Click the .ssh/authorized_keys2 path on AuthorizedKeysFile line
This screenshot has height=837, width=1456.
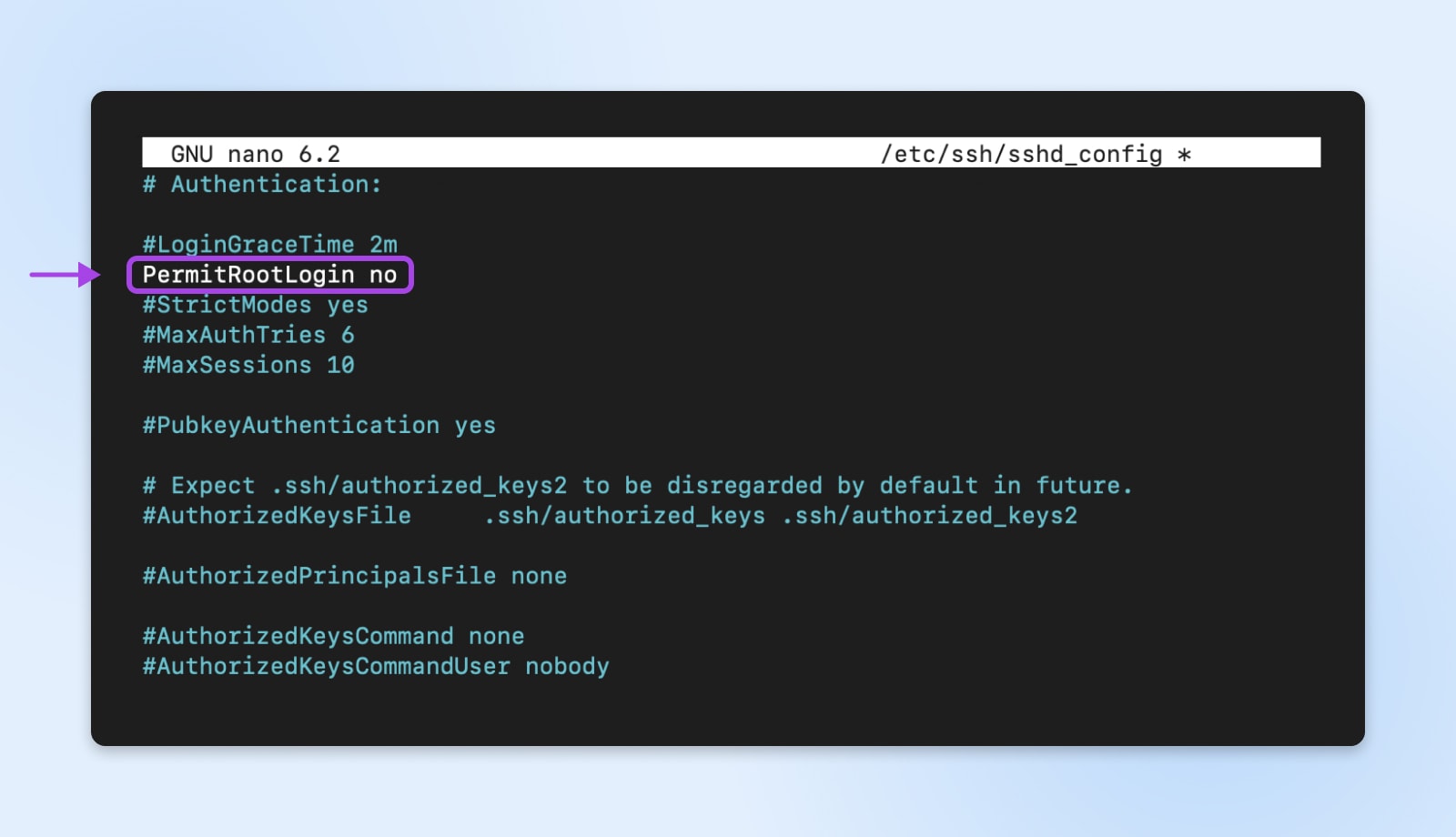[929, 515]
